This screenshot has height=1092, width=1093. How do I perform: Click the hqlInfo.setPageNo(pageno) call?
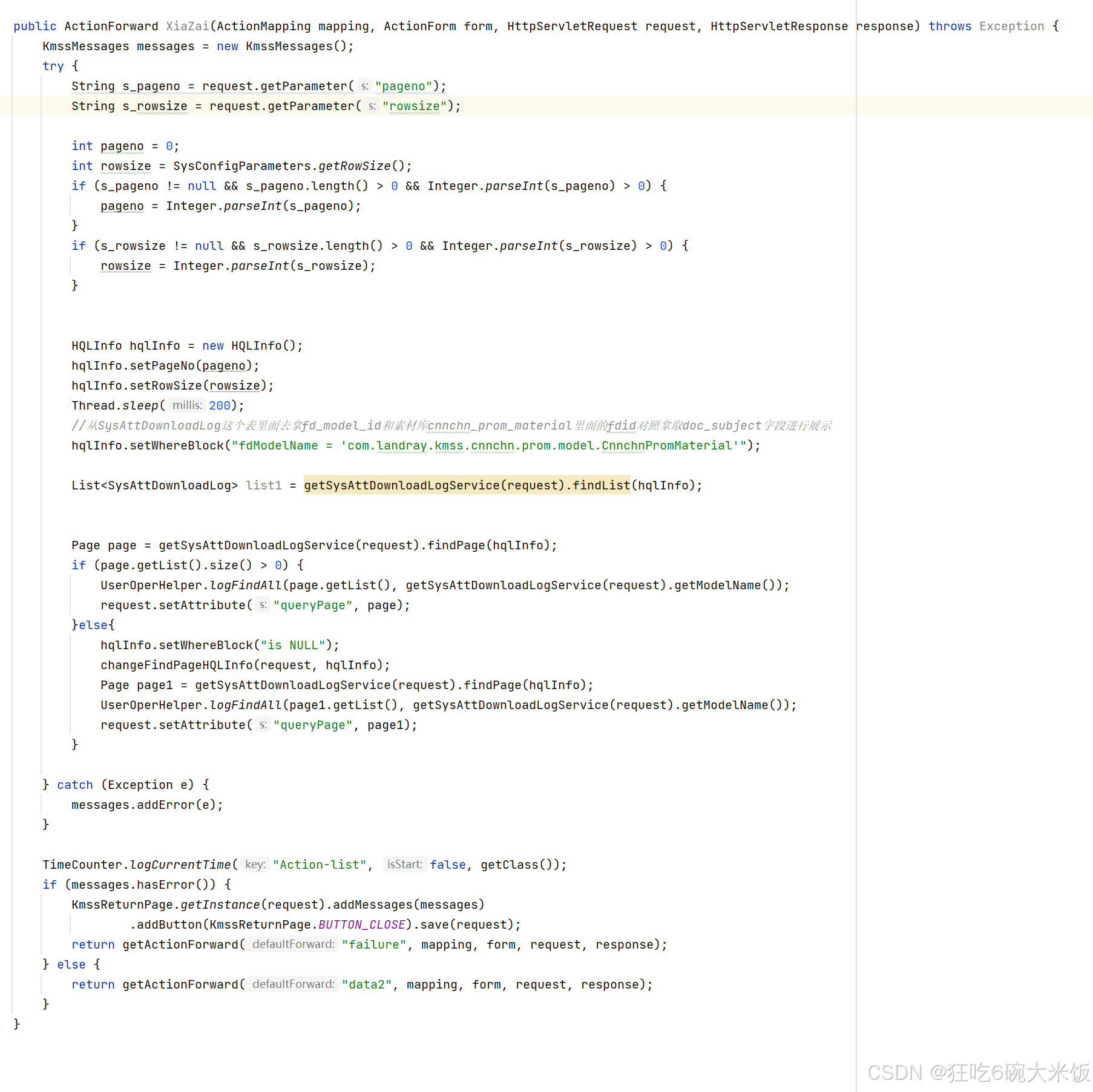pos(165,365)
